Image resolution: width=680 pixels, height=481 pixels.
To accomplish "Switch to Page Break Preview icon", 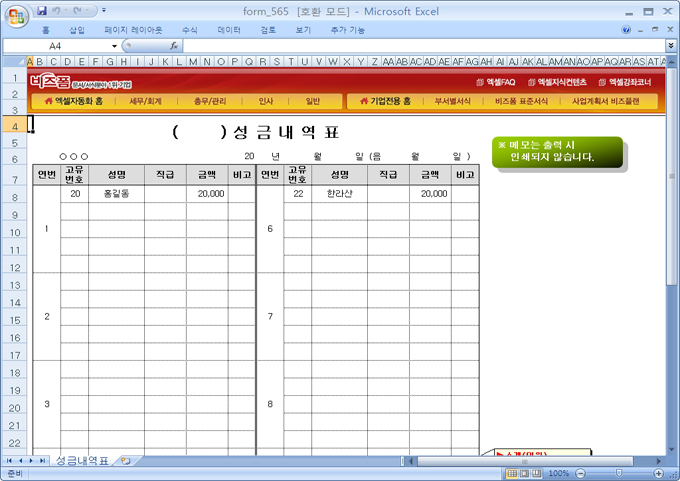I will 537,473.
